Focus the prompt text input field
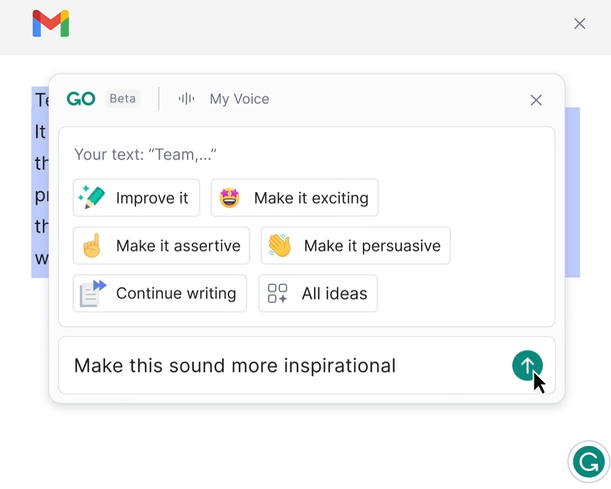This screenshot has width=611, height=489. tap(280, 366)
